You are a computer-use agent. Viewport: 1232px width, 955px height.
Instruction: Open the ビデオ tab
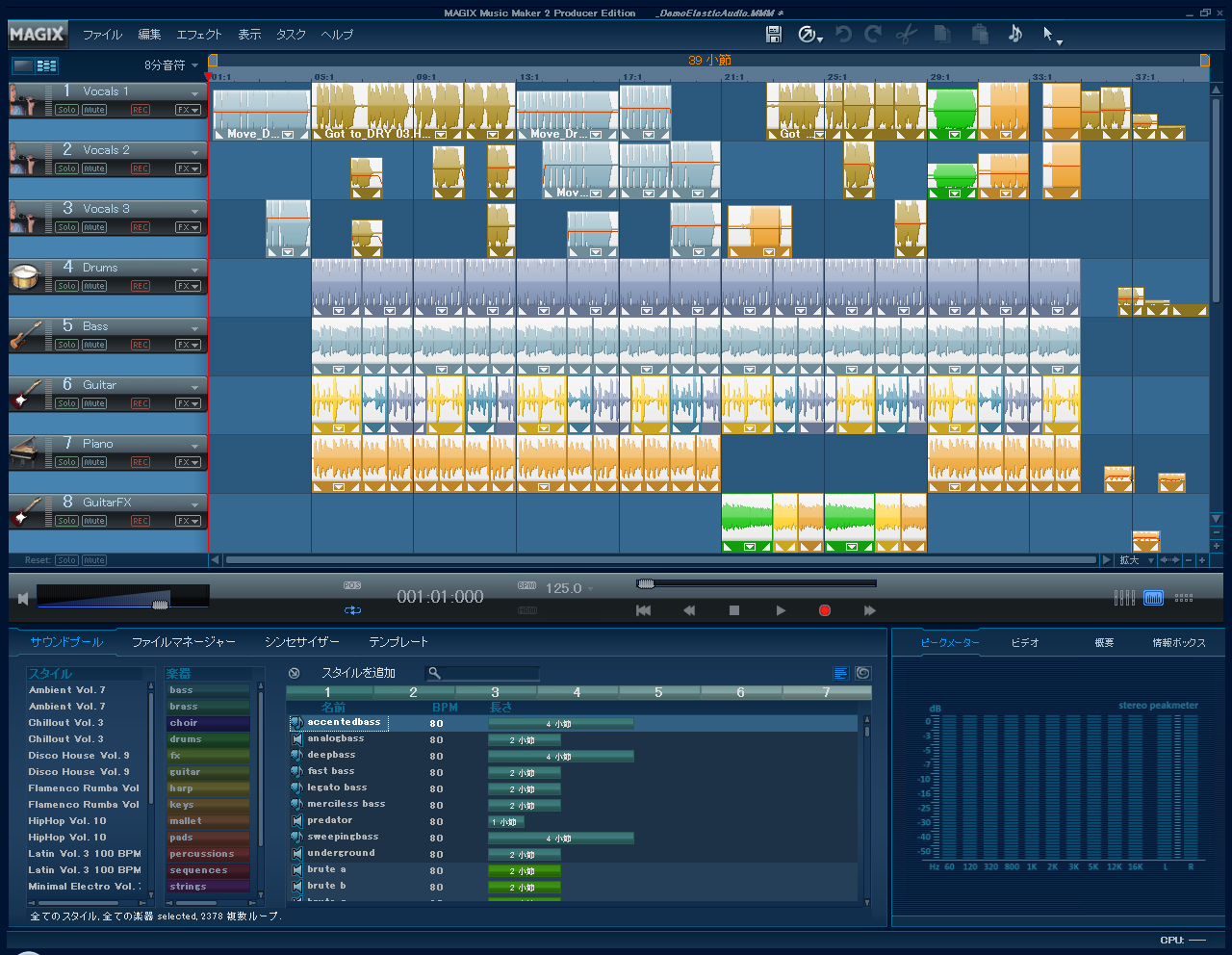1025,642
